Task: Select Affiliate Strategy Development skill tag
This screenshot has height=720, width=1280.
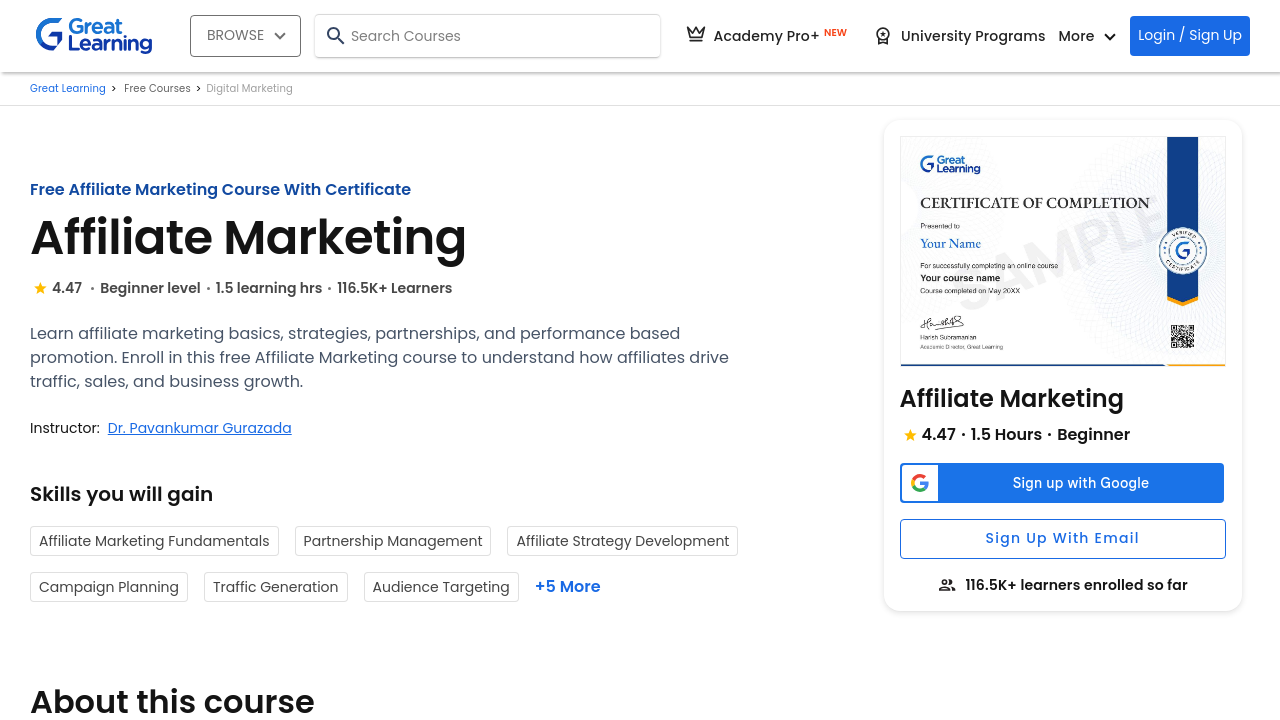Action: (622, 541)
